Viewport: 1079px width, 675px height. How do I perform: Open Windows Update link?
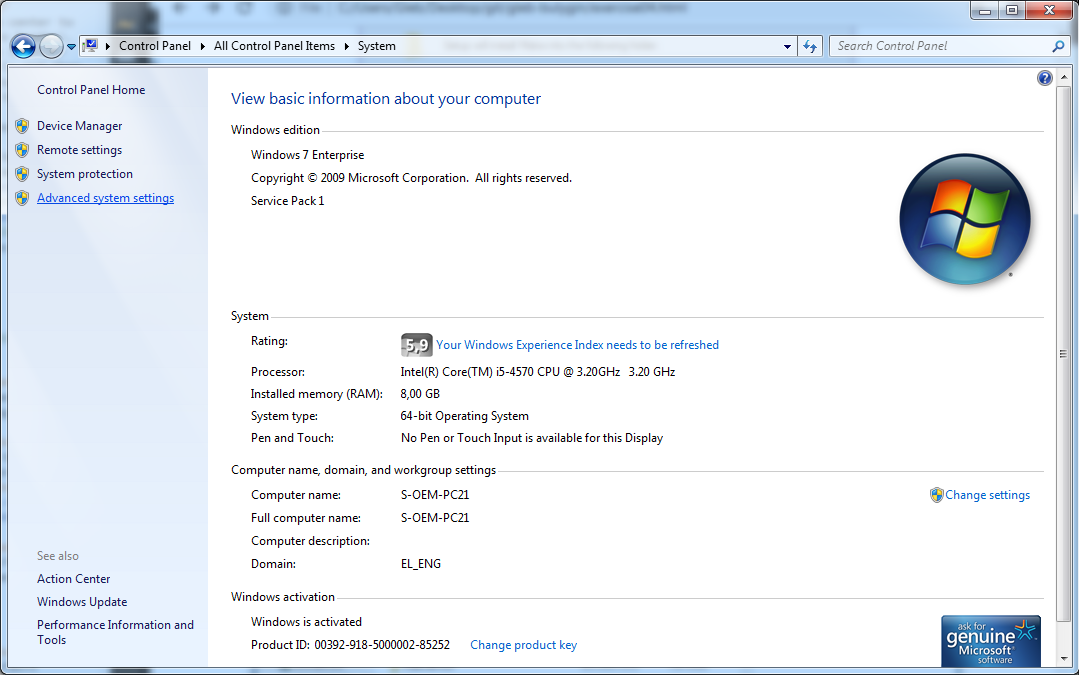click(x=82, y=601)
